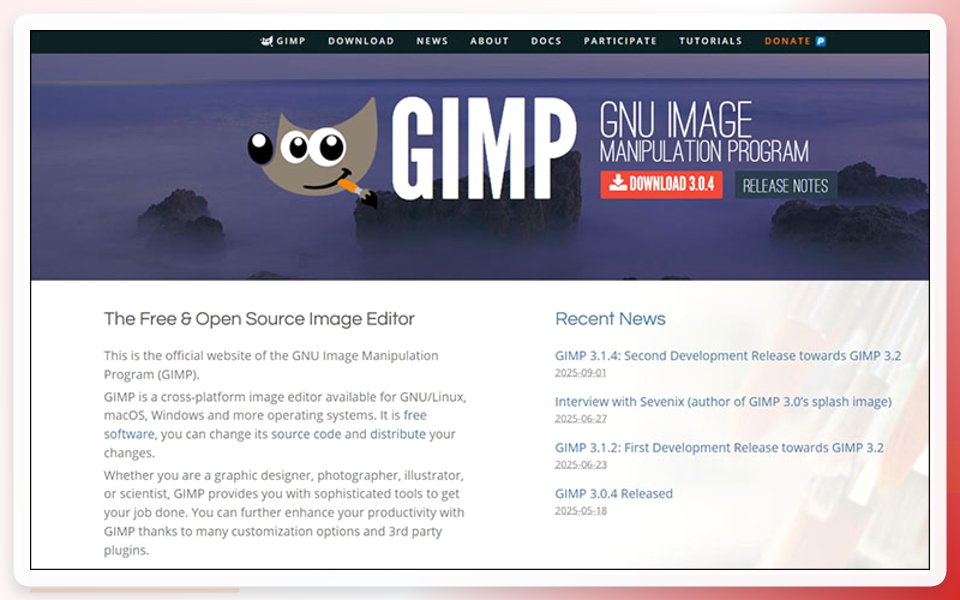
Task: Click the paragraph starting 'This is the official website'
Action: (x=271, y=365)
